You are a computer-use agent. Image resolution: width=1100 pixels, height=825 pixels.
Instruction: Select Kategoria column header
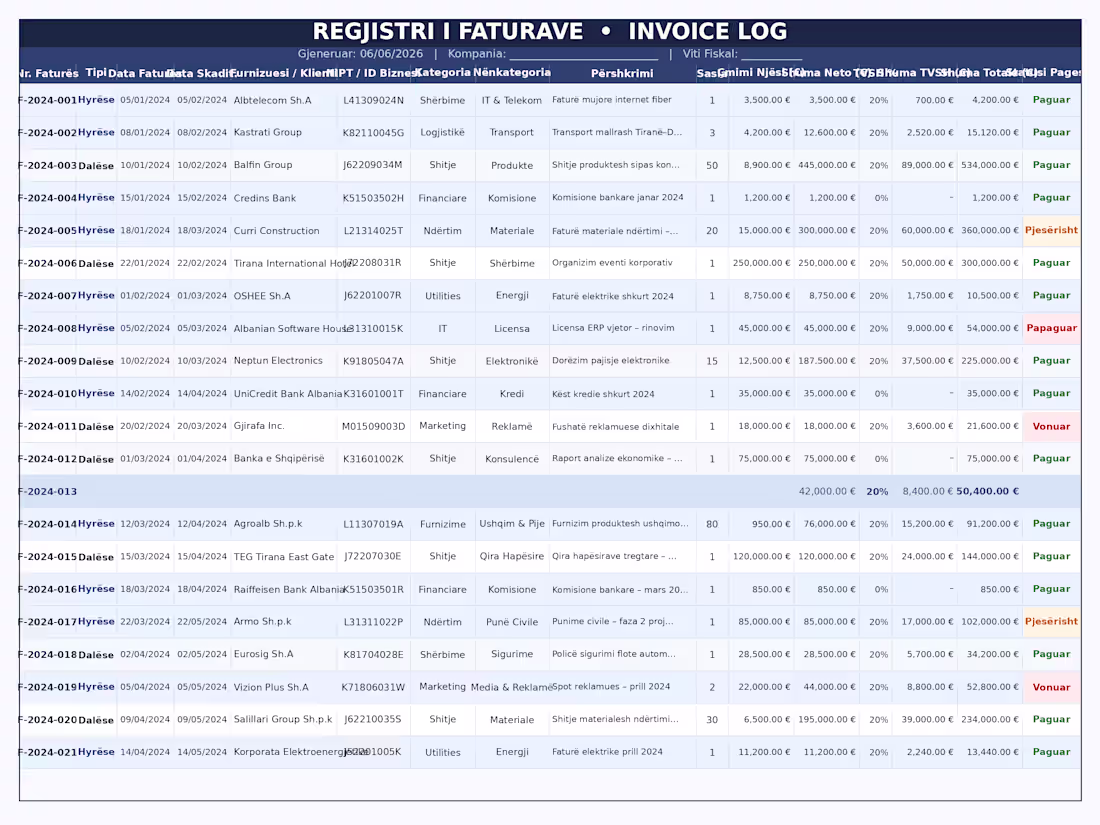coord(443,72)
